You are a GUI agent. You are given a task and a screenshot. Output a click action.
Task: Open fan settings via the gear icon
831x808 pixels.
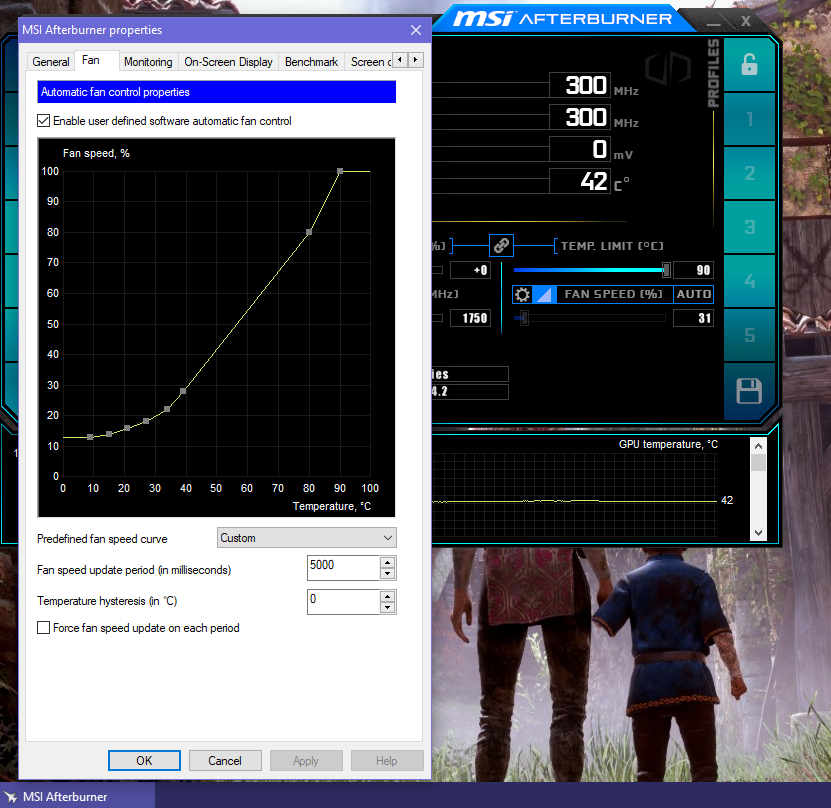pyautogui.click(x=521, y=295)
